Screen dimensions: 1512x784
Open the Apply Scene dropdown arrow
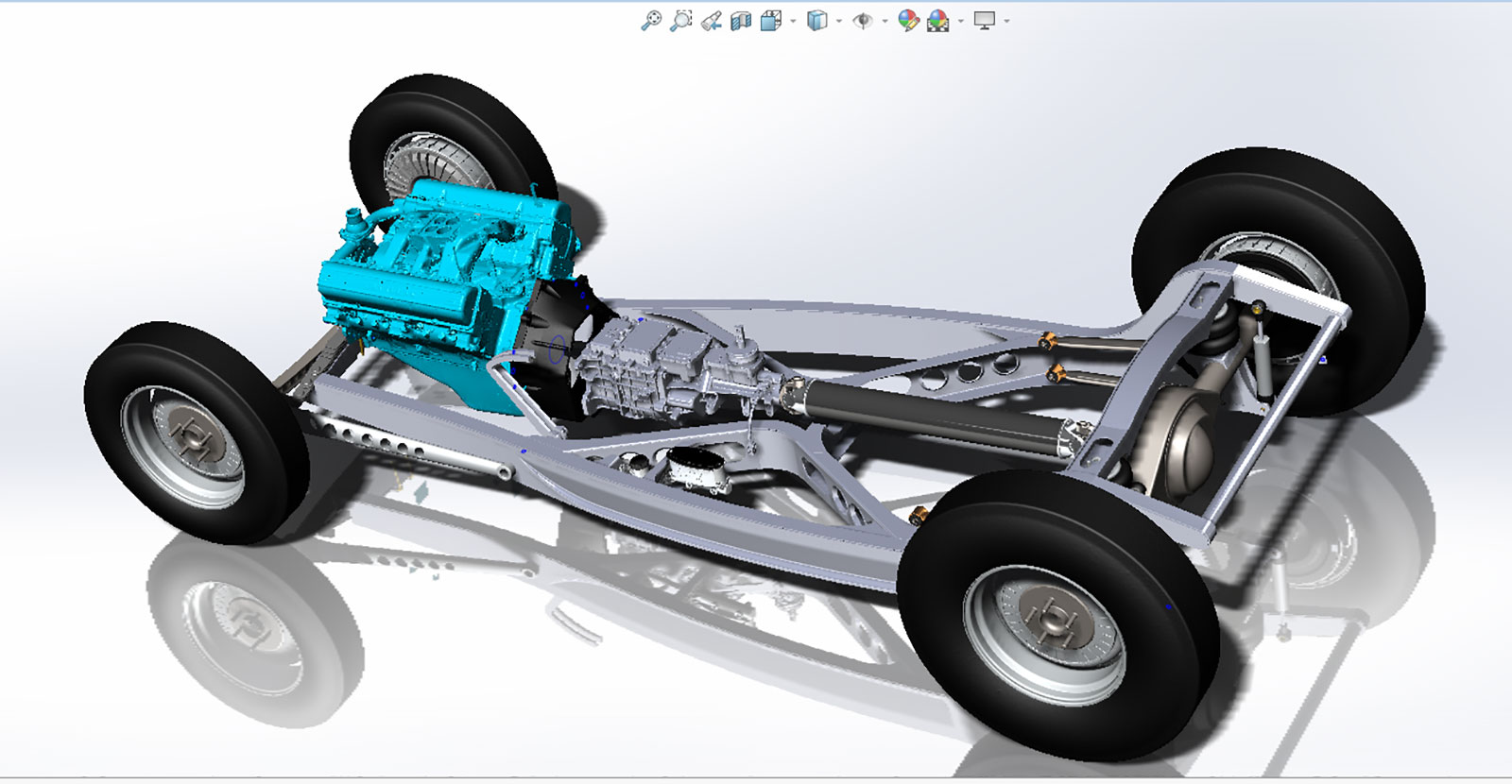click(960, 21)
